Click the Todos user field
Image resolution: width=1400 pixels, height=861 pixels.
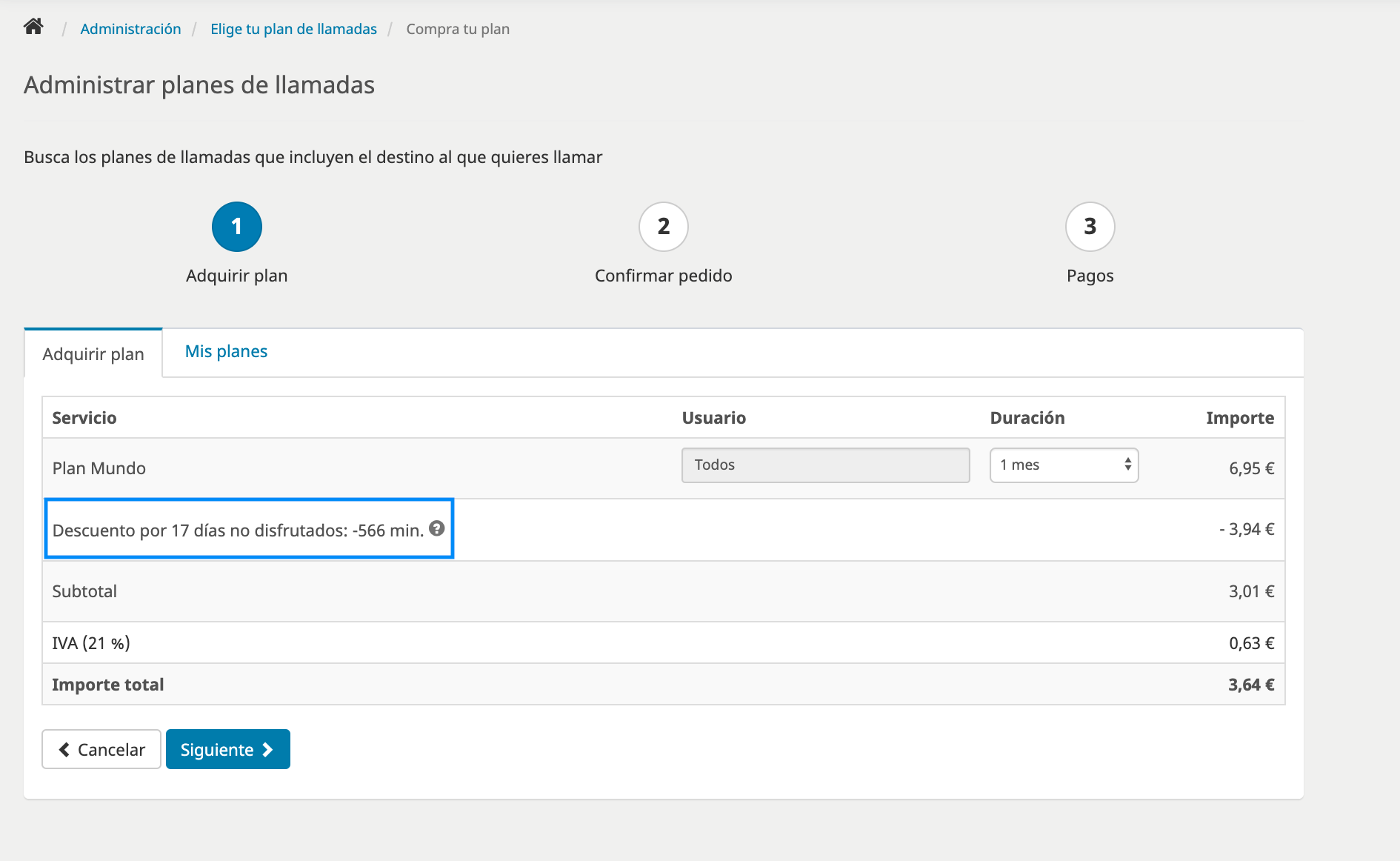click(825, 465)
